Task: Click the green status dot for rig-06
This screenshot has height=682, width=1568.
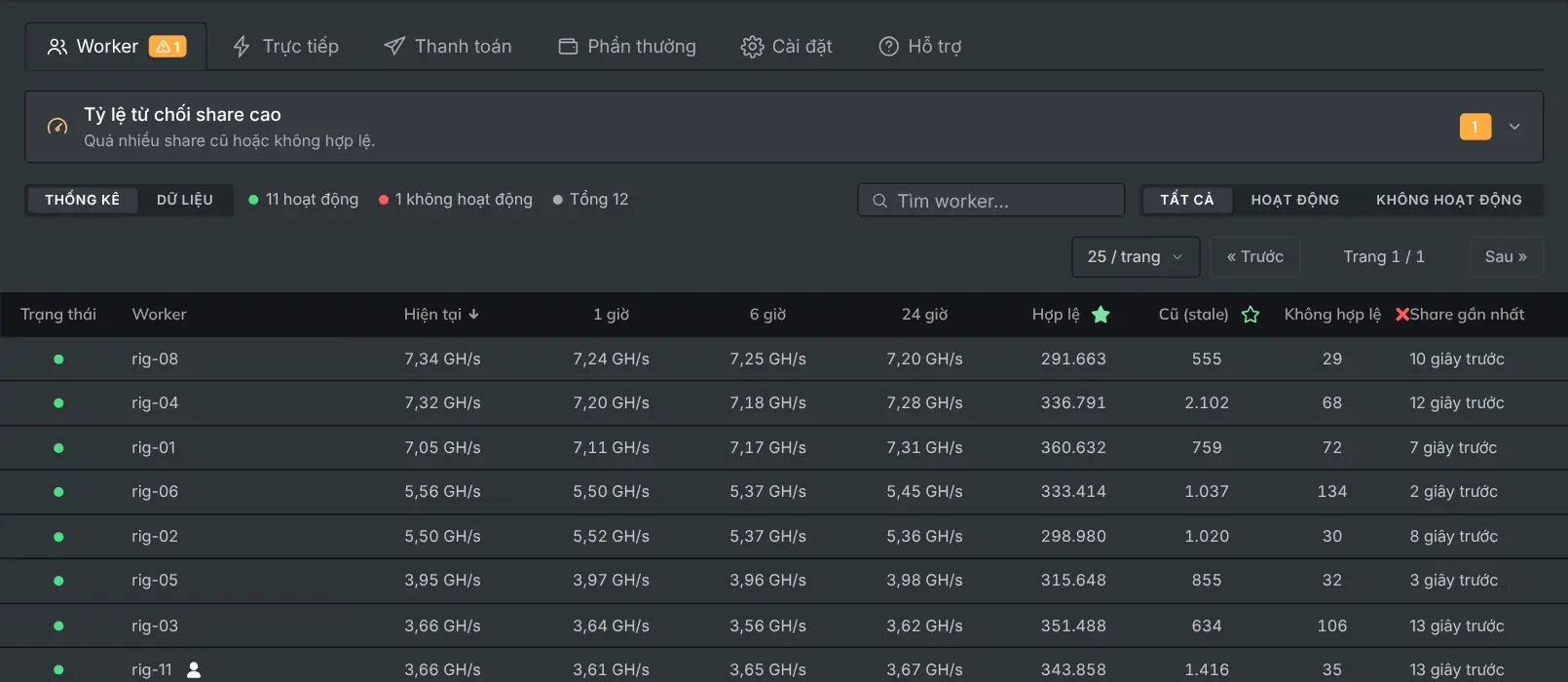Action: point(58,492)
